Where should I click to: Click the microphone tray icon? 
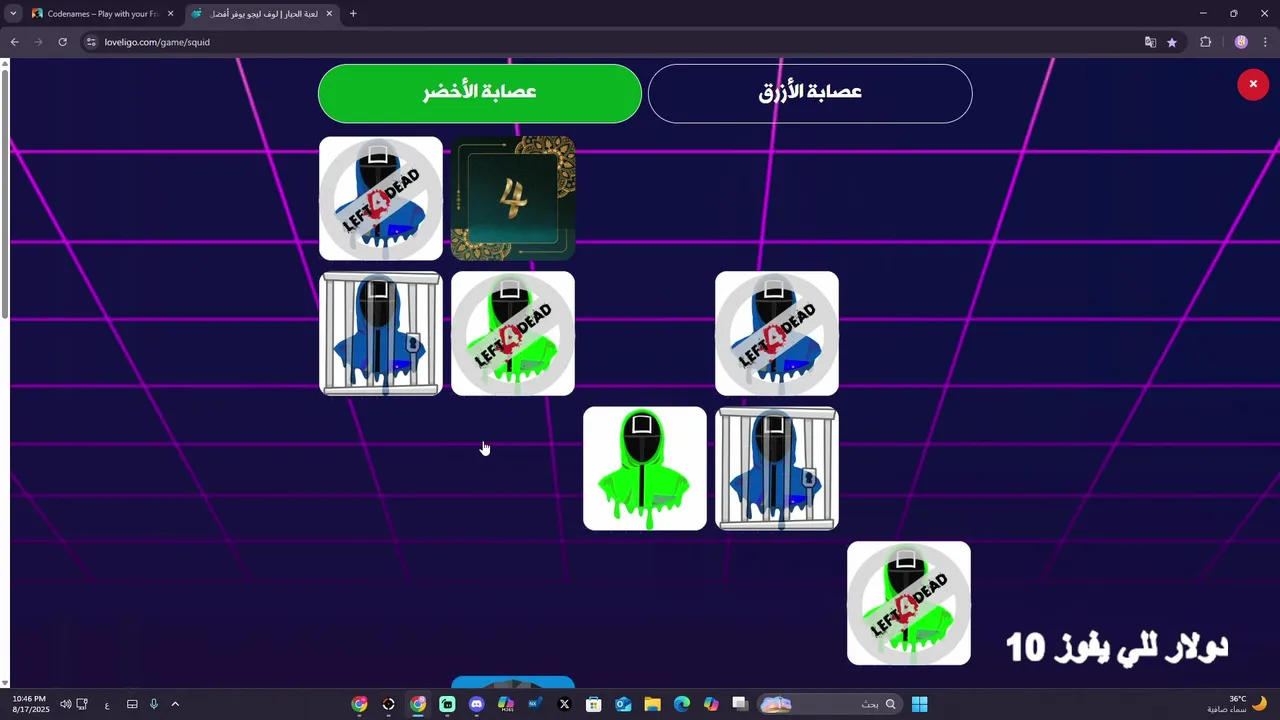tap(154, 704)
